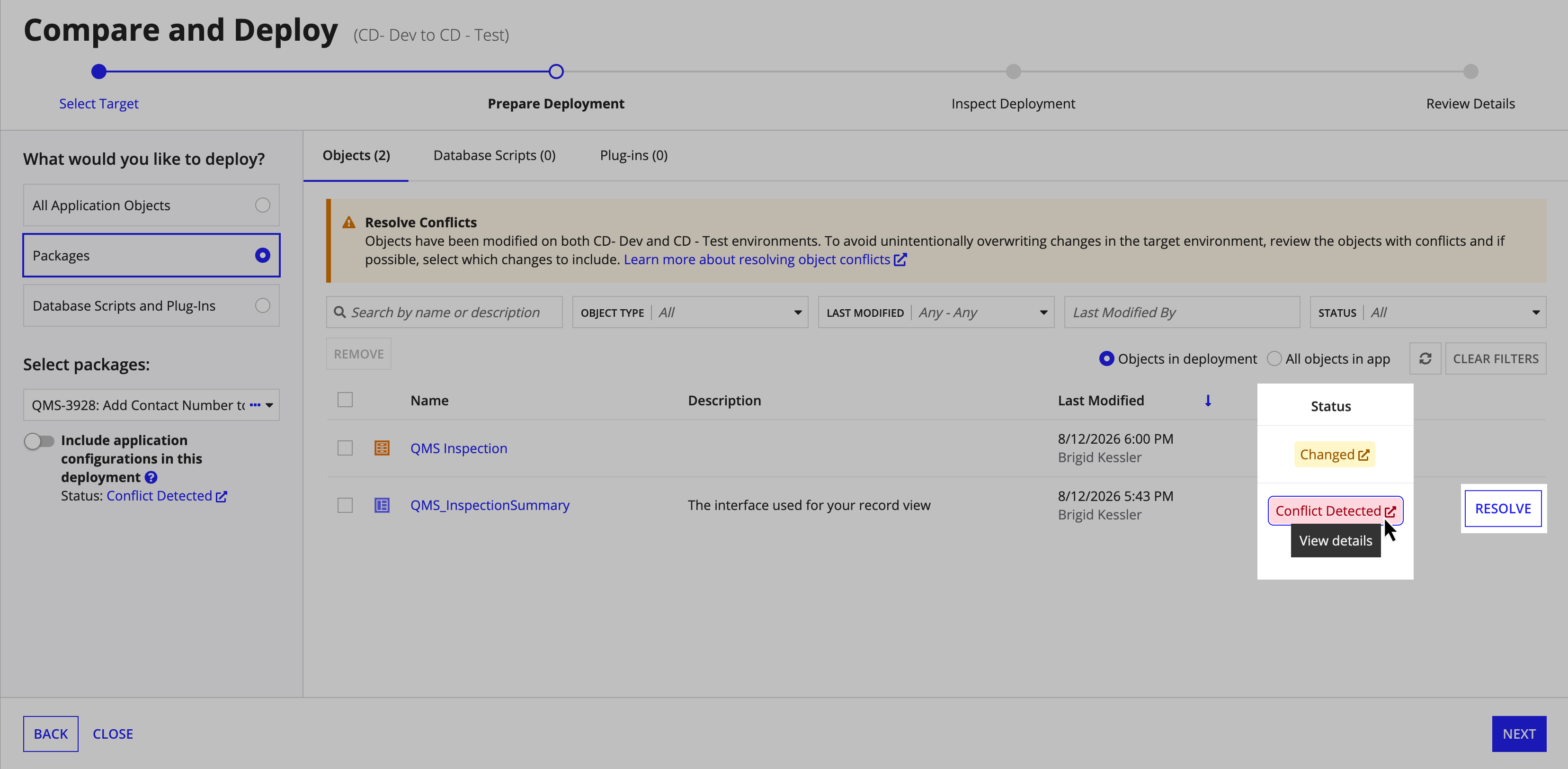
Task: Click the Select Target step circle
Action: click(x=98, y=72)
